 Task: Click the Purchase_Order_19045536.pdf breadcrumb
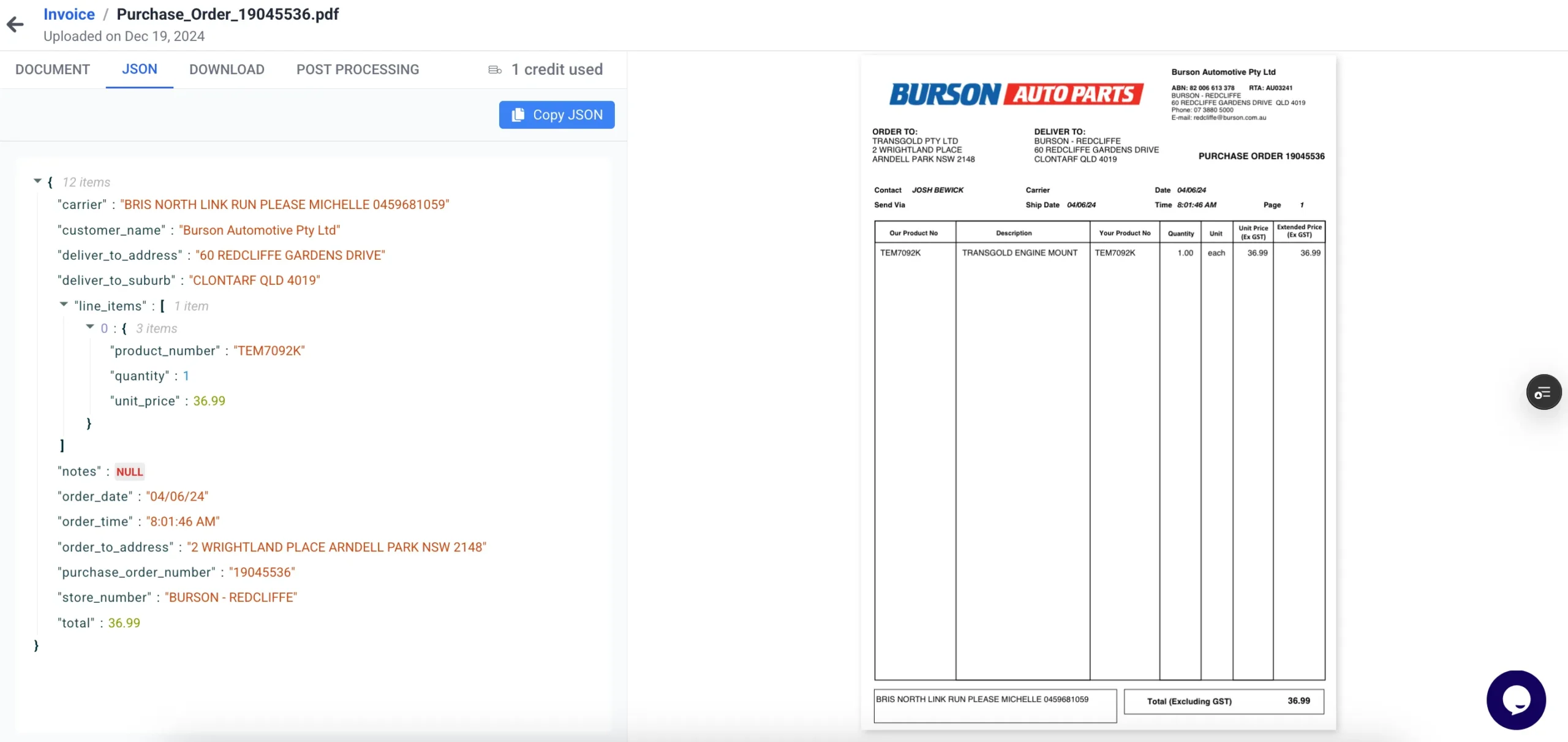[x=227, y=13]
